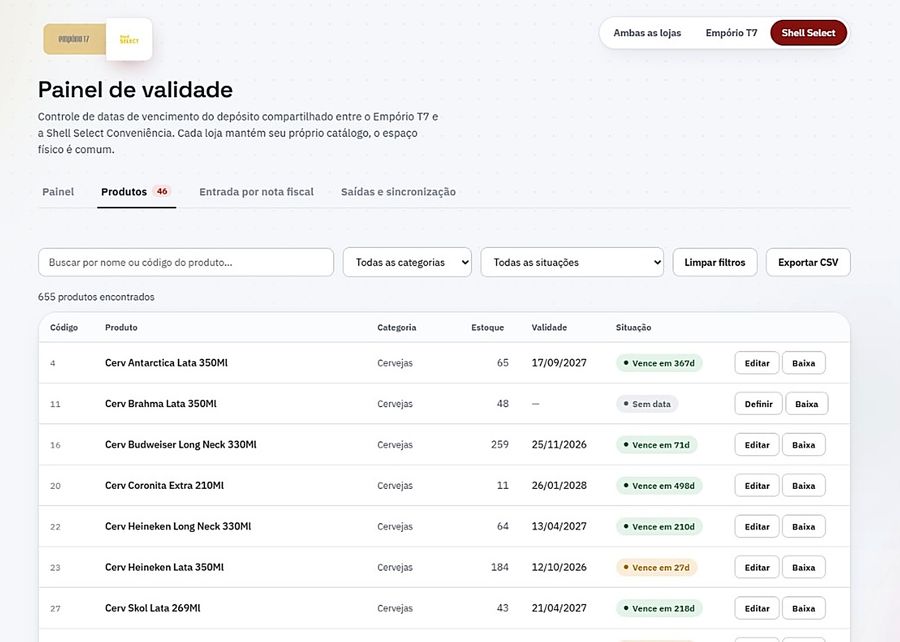
Task: Click Definir for Cerv Brahma Lata 350Ml
Action: click(x=758, y=404)
